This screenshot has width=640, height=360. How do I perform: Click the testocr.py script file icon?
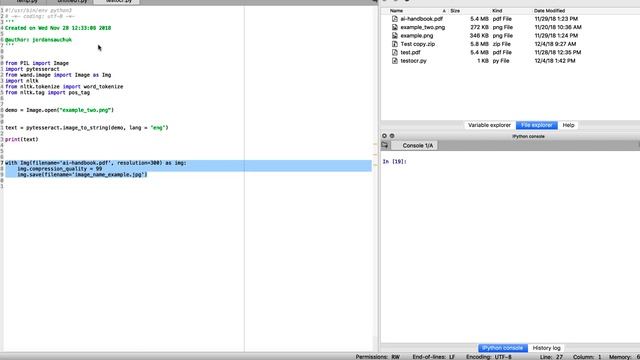[x=394, y=61]
